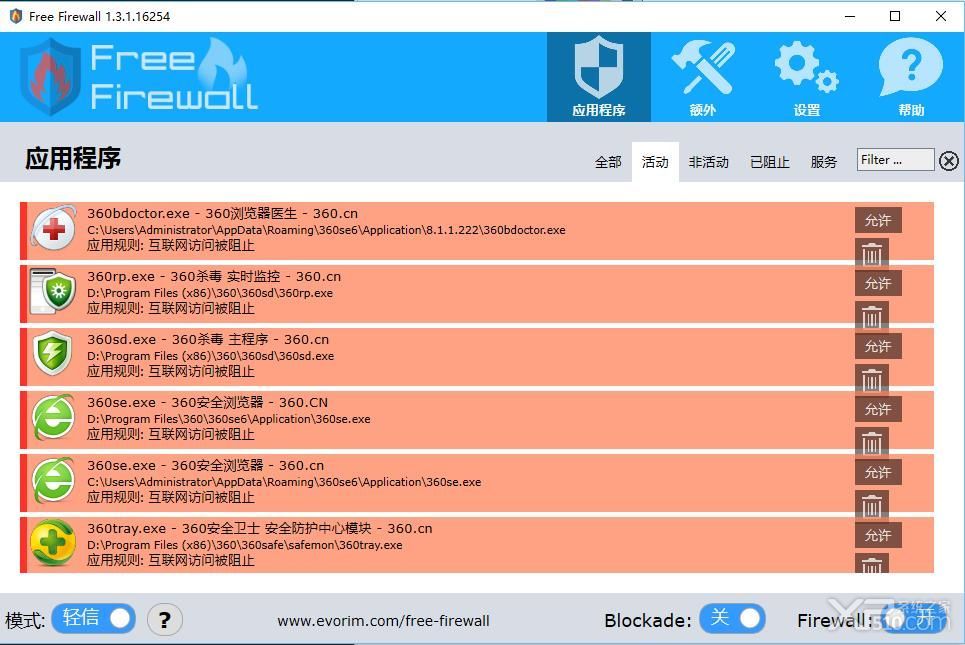This screenshot has height=645, width=965.
Task: Maximize the Free Firewall window
Action: coord(895,16)
